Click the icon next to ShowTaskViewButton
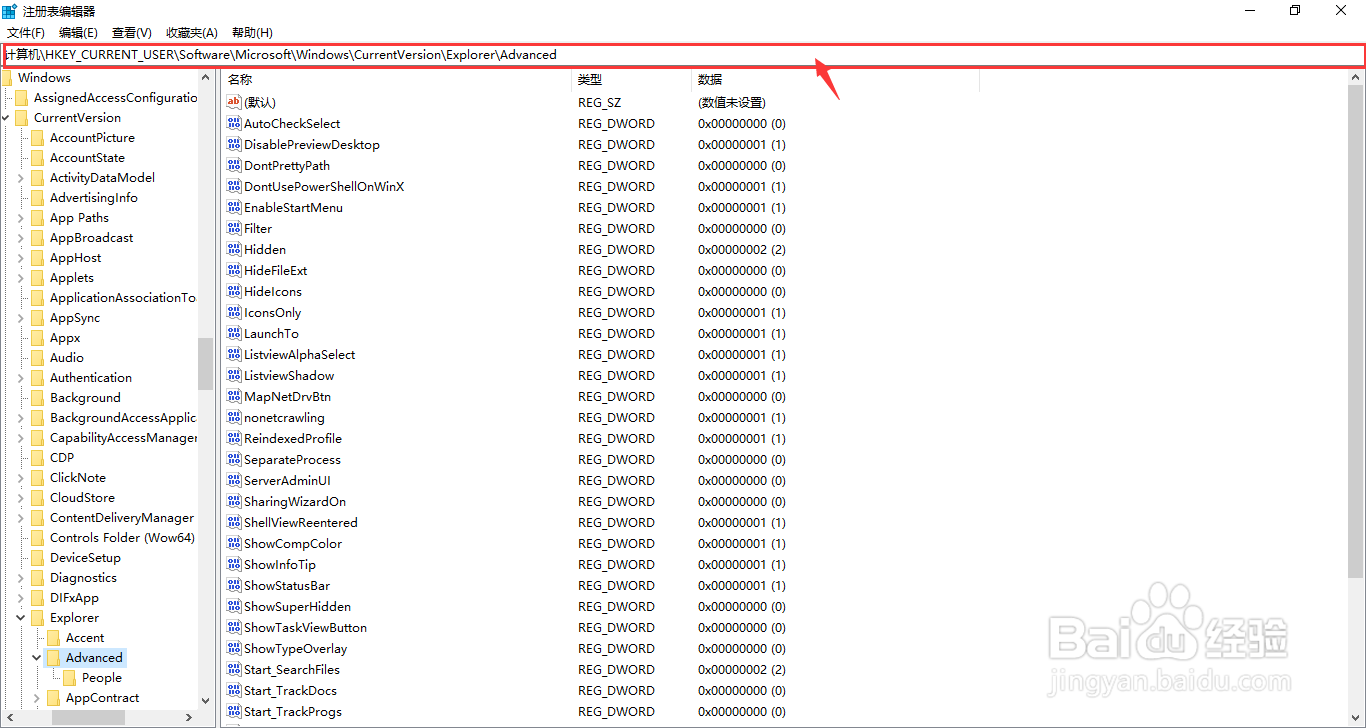 234,627
